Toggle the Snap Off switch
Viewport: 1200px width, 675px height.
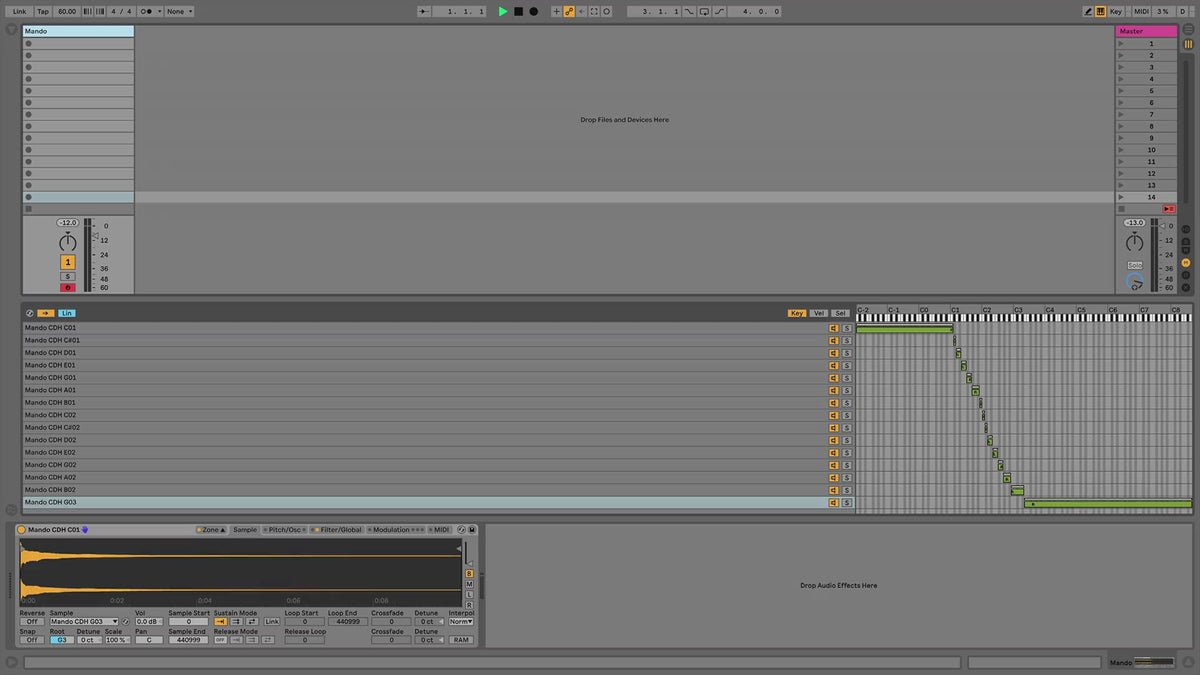31,640
